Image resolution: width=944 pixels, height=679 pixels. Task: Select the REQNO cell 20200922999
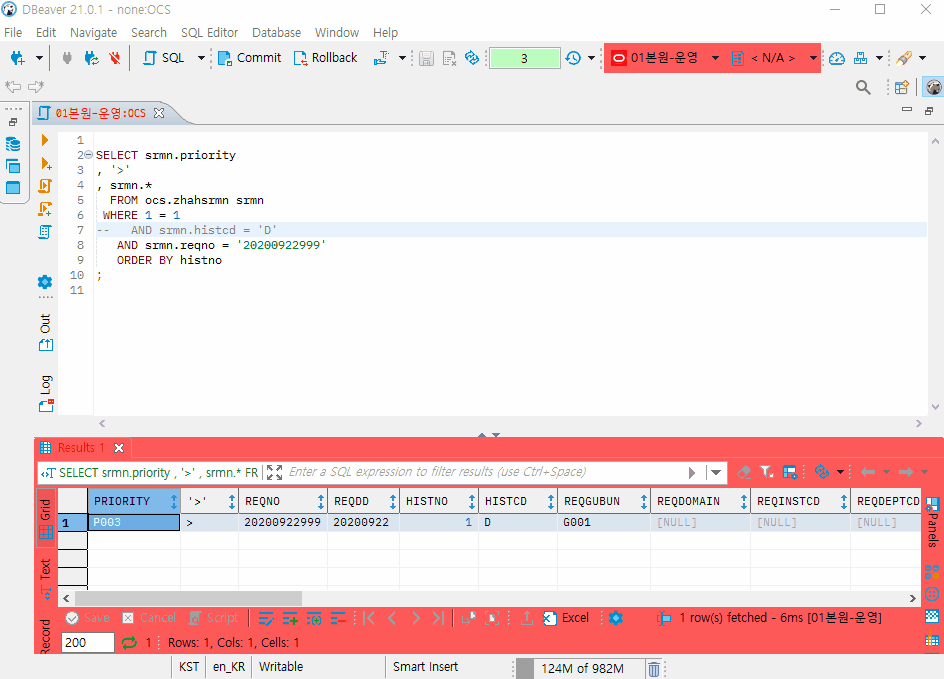(x=282, y=522)
